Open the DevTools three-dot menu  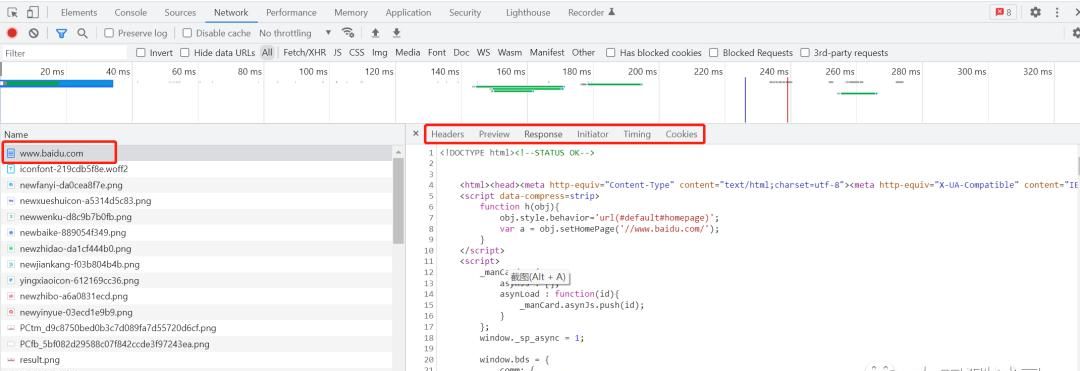coord(1057,12)
